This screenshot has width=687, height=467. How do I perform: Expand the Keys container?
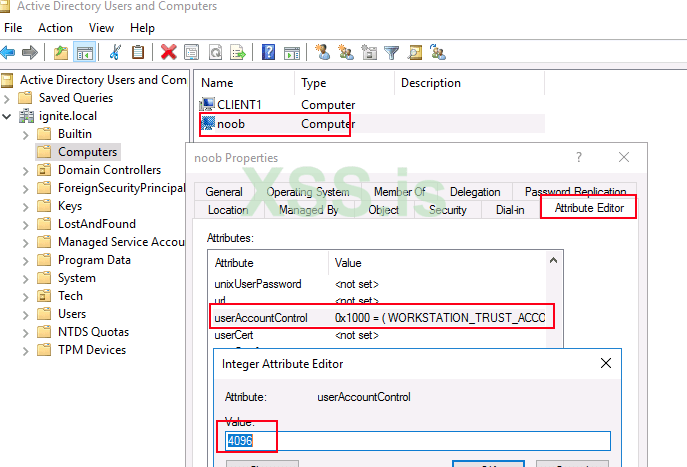click(x=26, y=207)
